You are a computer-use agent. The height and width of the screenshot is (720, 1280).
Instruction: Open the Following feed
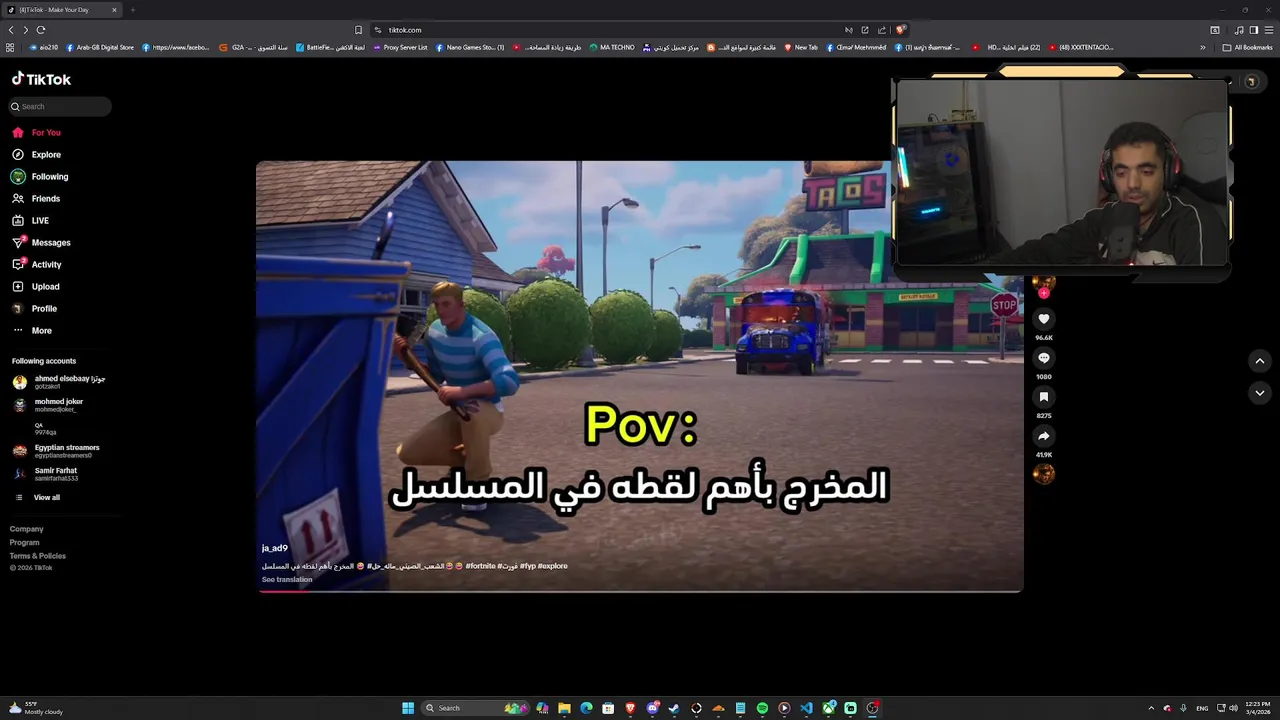(50, 176)
